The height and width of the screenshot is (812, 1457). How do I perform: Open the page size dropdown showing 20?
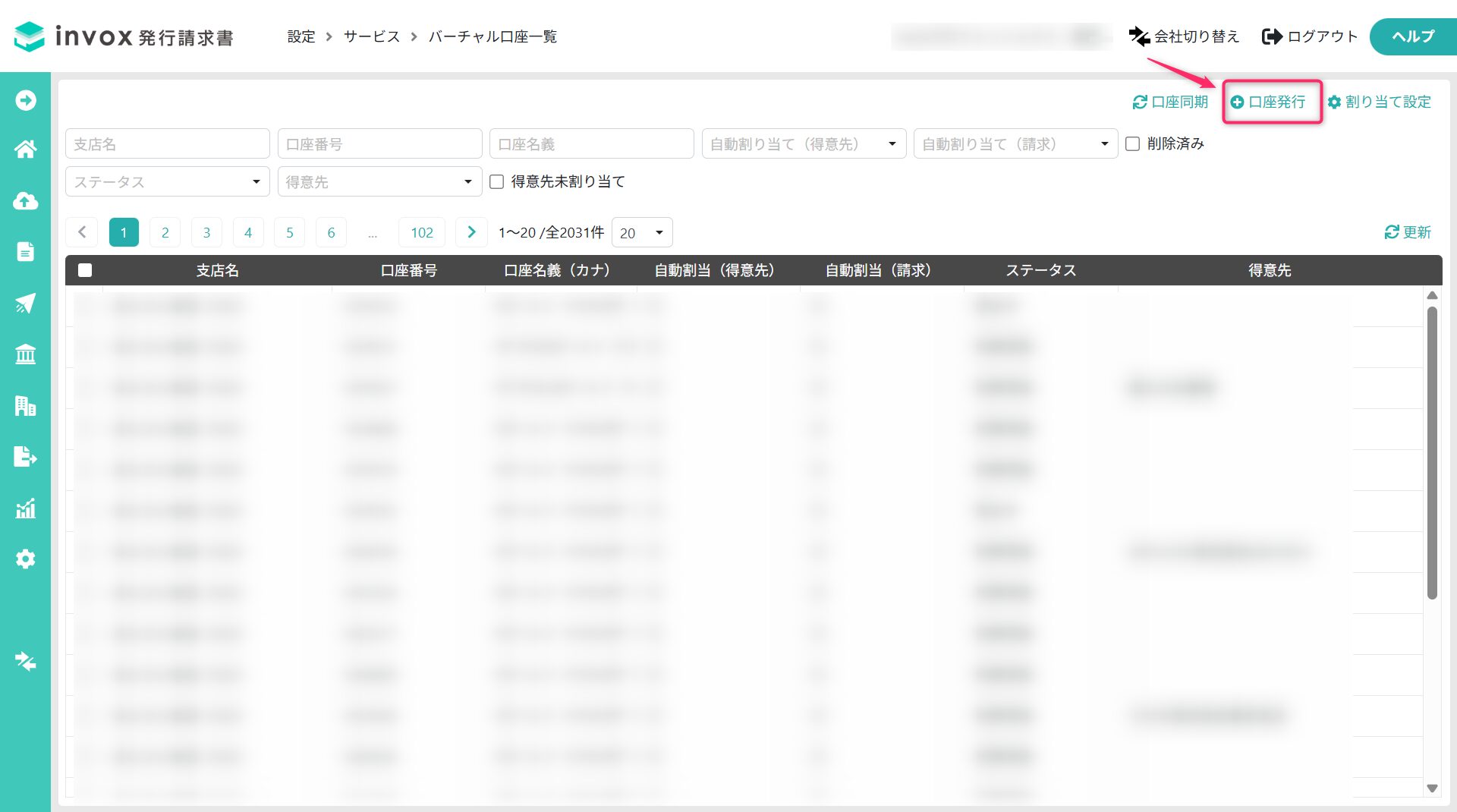641,233
